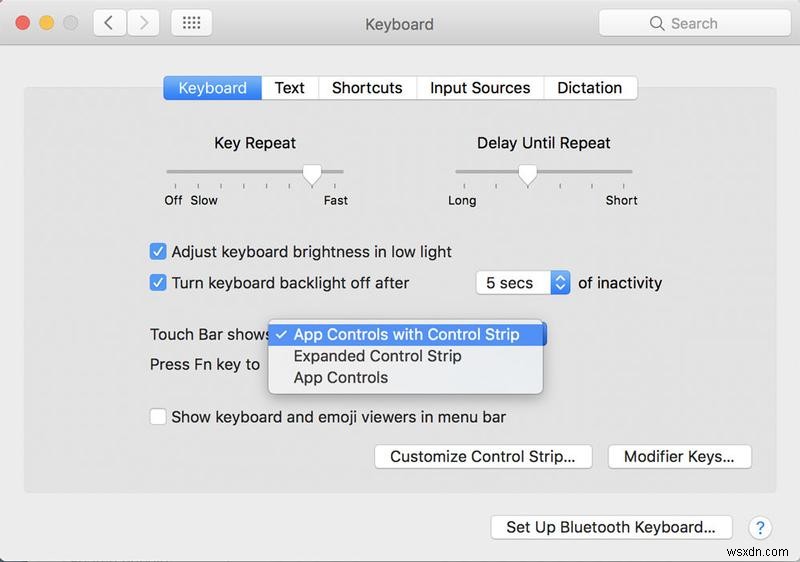Open help with the question mark button
This screenshot has height=562, width=800.
(x=760, y=527)
